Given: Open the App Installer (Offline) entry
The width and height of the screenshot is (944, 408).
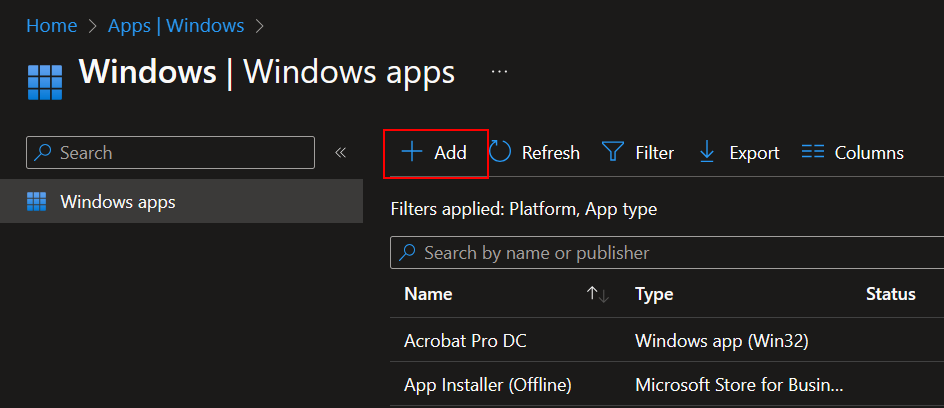Looking at the screenshot, I should [487, 385].
